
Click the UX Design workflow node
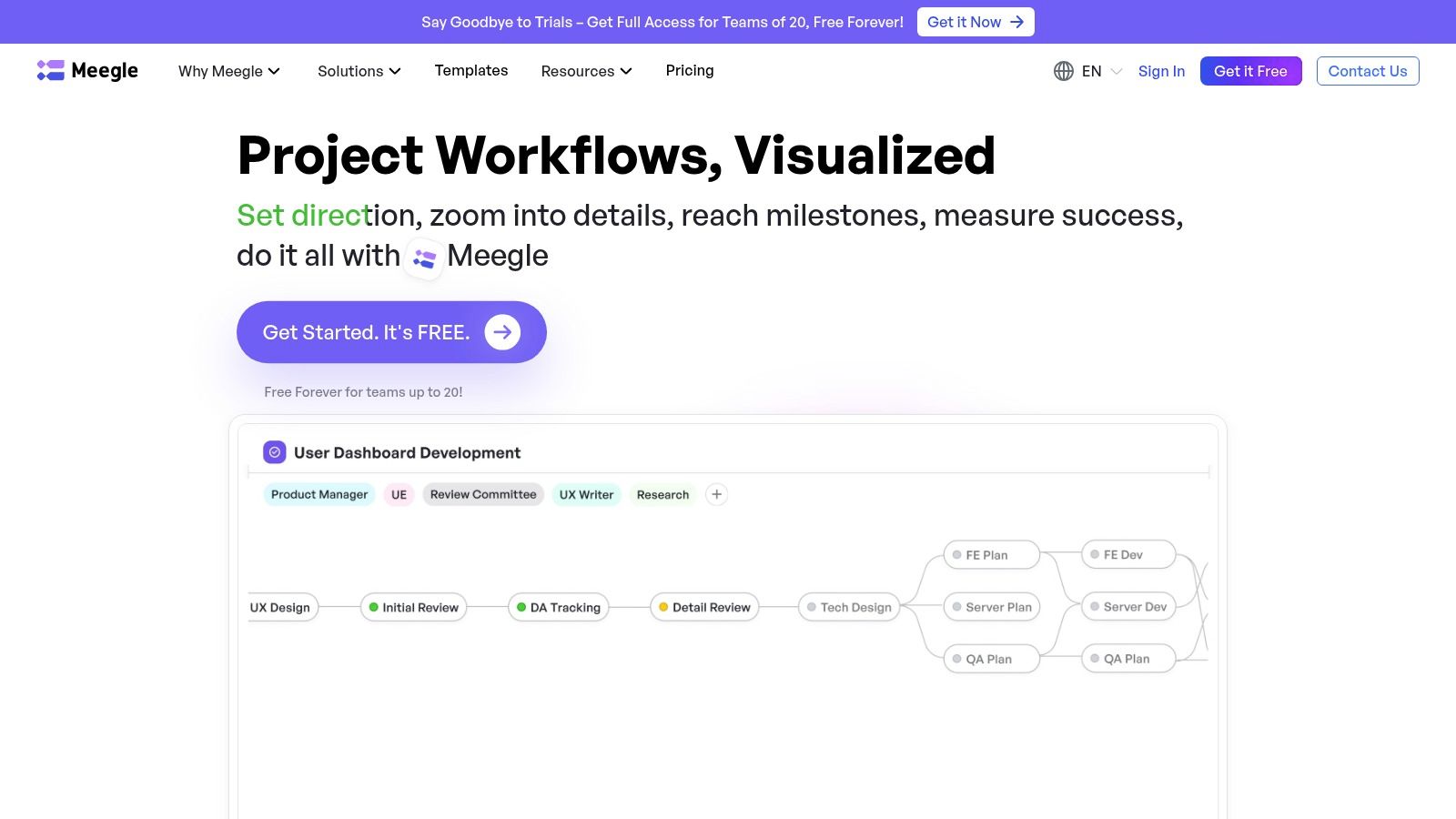[x=282, y=607]
